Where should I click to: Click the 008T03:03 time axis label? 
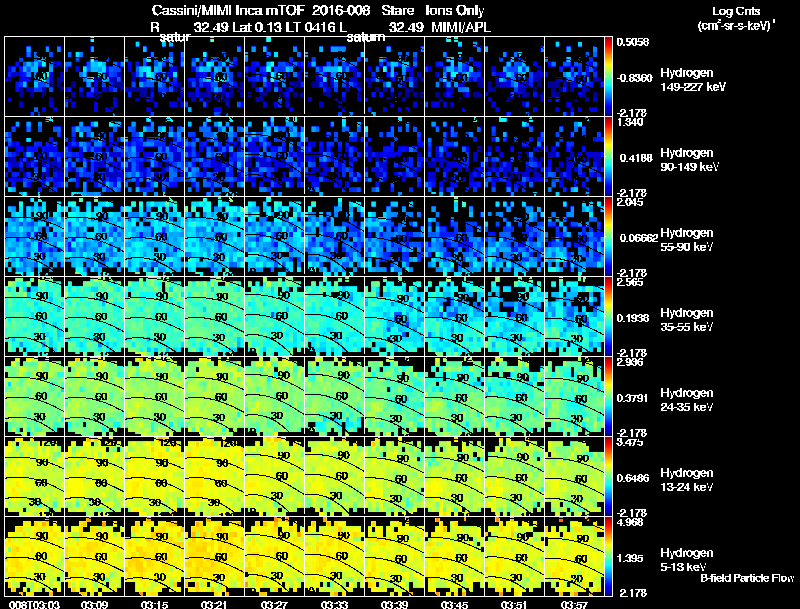coord(34,604)
